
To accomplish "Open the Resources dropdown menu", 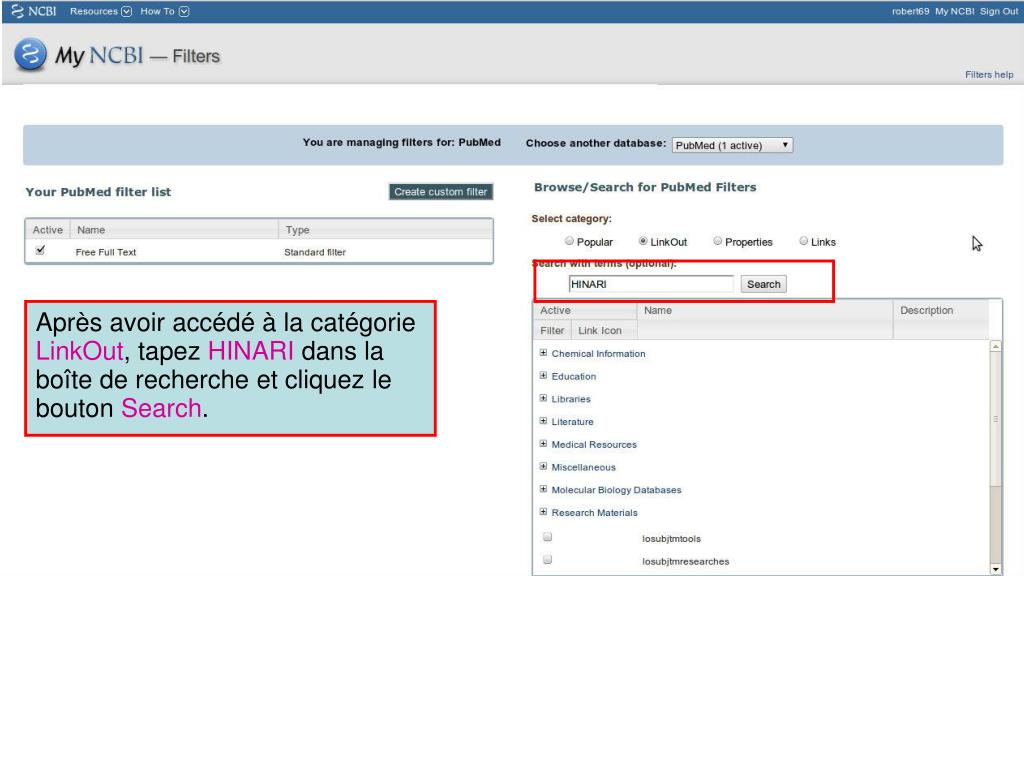I will [x=101, y=11].
